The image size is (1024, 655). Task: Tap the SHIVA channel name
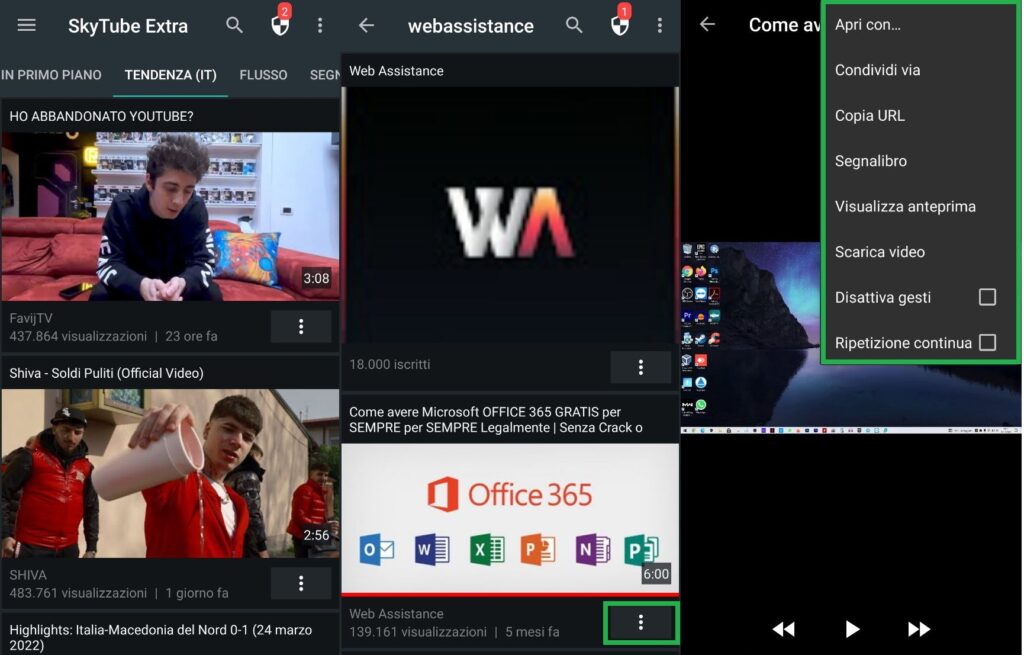(28, 575)
